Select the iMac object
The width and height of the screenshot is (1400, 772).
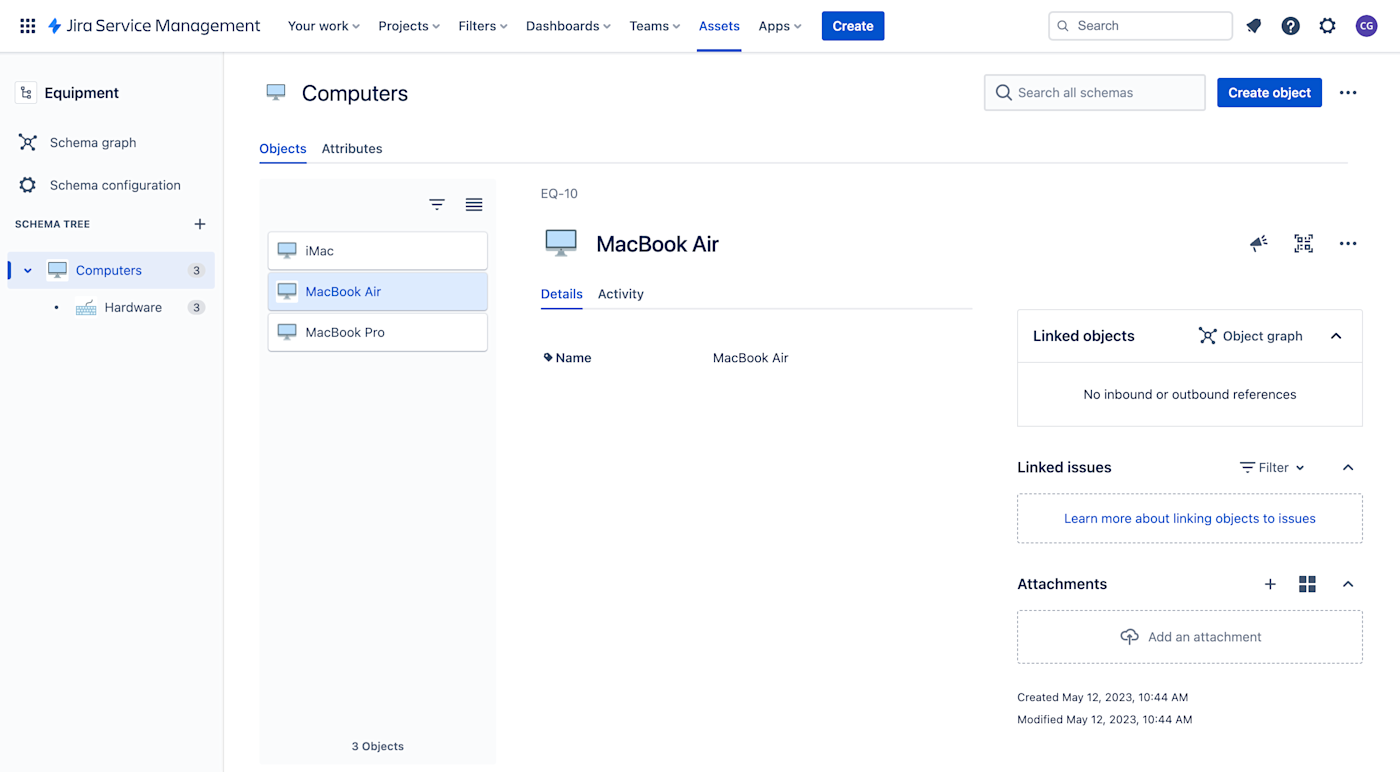(x=378, y=251)
